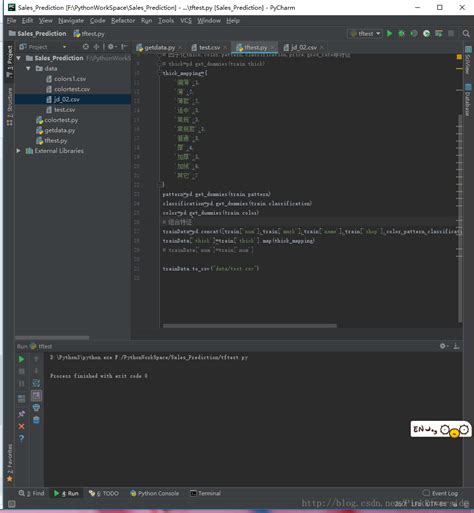Open the Python Console tool button
Image resolution: width=474 pixels, height=513 pixels.
[155, 493]
